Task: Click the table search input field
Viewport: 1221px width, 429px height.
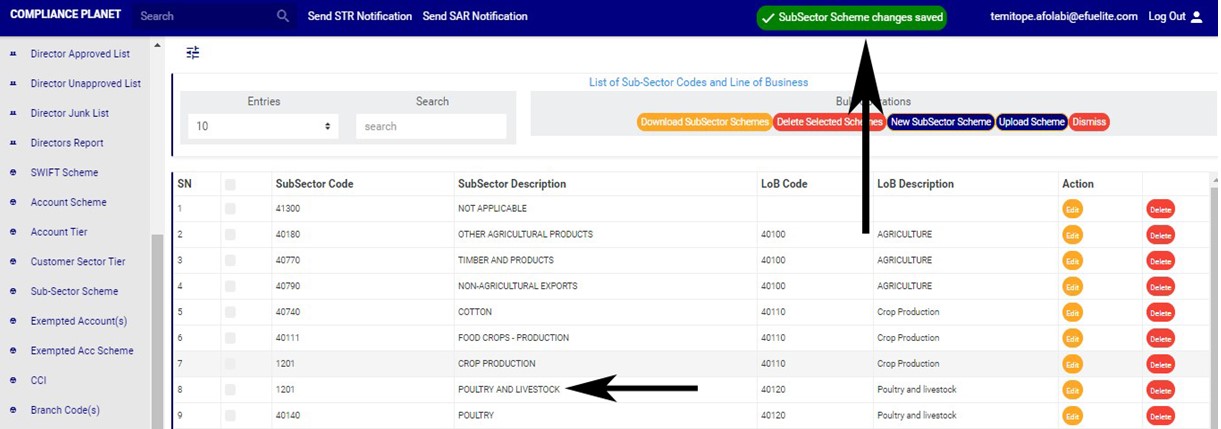Action: (x=430, y=127)
